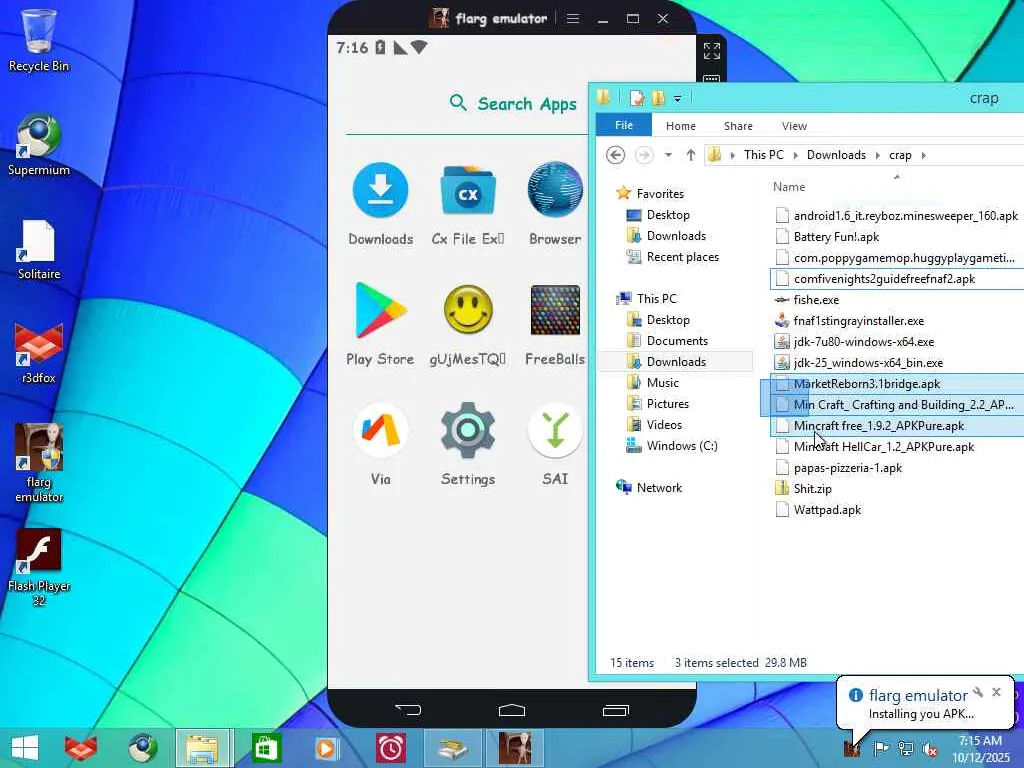Select fnaf1stingrayinstaller.exe file
Screen dimensions: 1024x768
(858, 321)
